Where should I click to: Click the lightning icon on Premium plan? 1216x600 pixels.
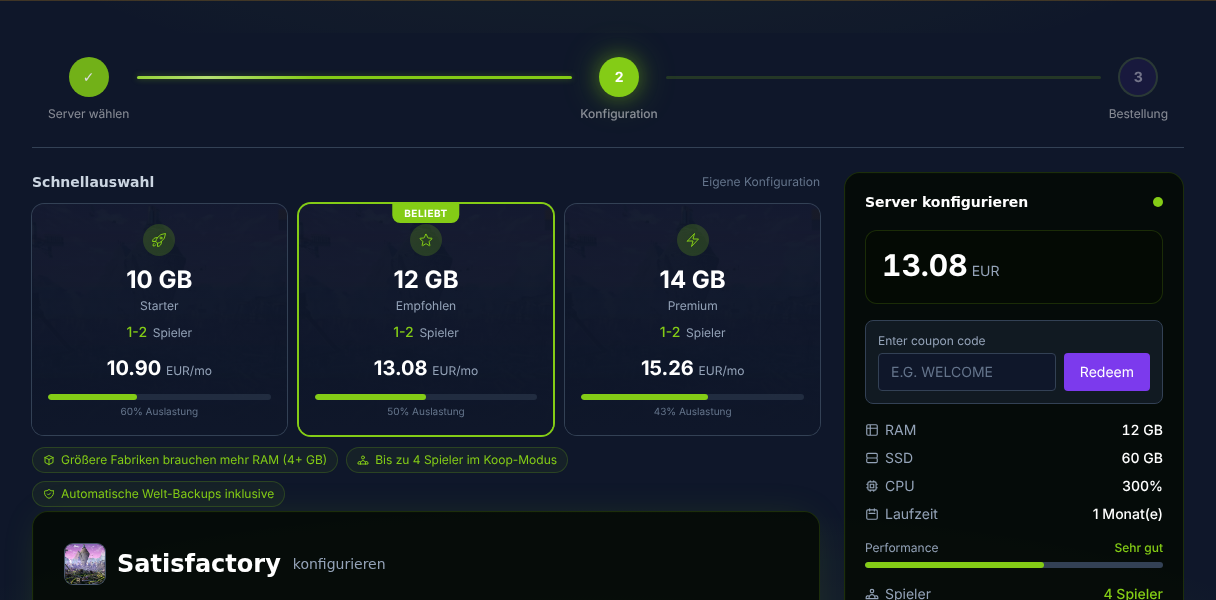click(693, 240)
